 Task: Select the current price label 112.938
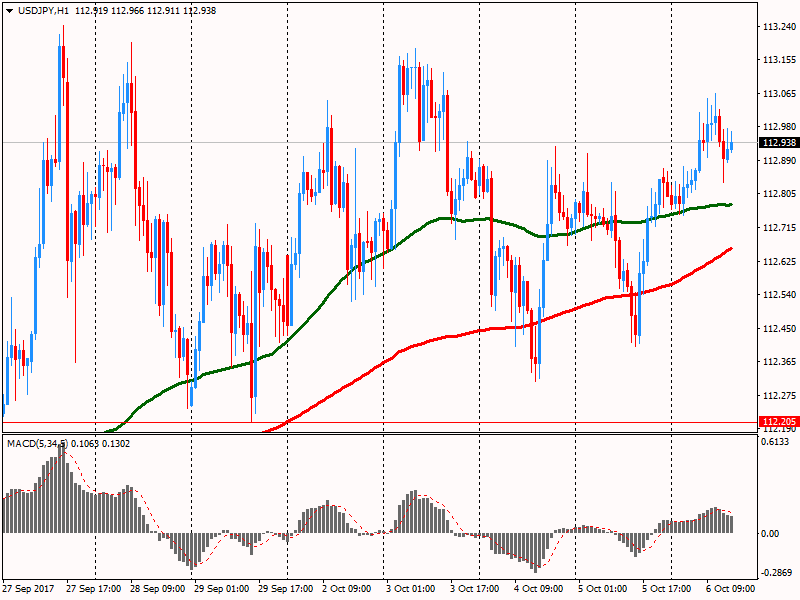click(x=779, y=143)
